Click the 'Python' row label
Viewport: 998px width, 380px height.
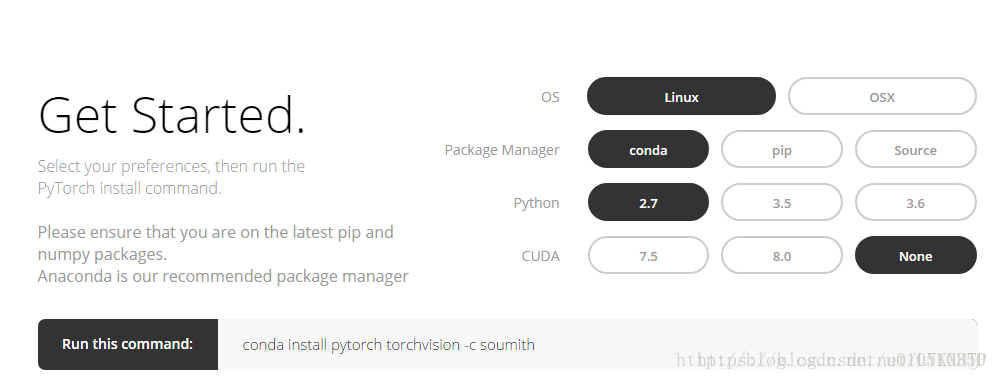click(x=537, y=203)
